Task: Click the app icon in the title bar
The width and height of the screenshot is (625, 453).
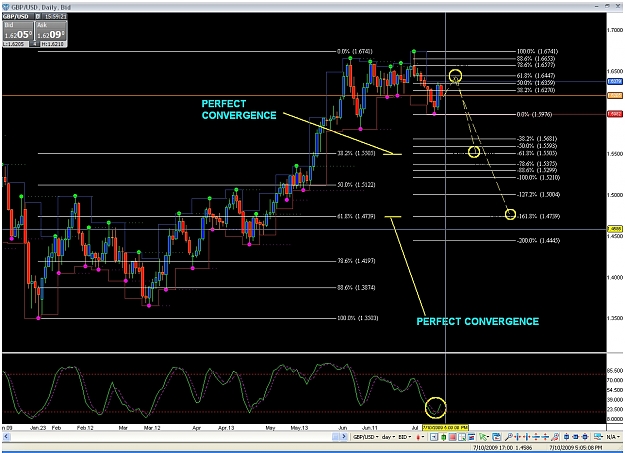Action: pyautogui.click(x=5, y=6)
